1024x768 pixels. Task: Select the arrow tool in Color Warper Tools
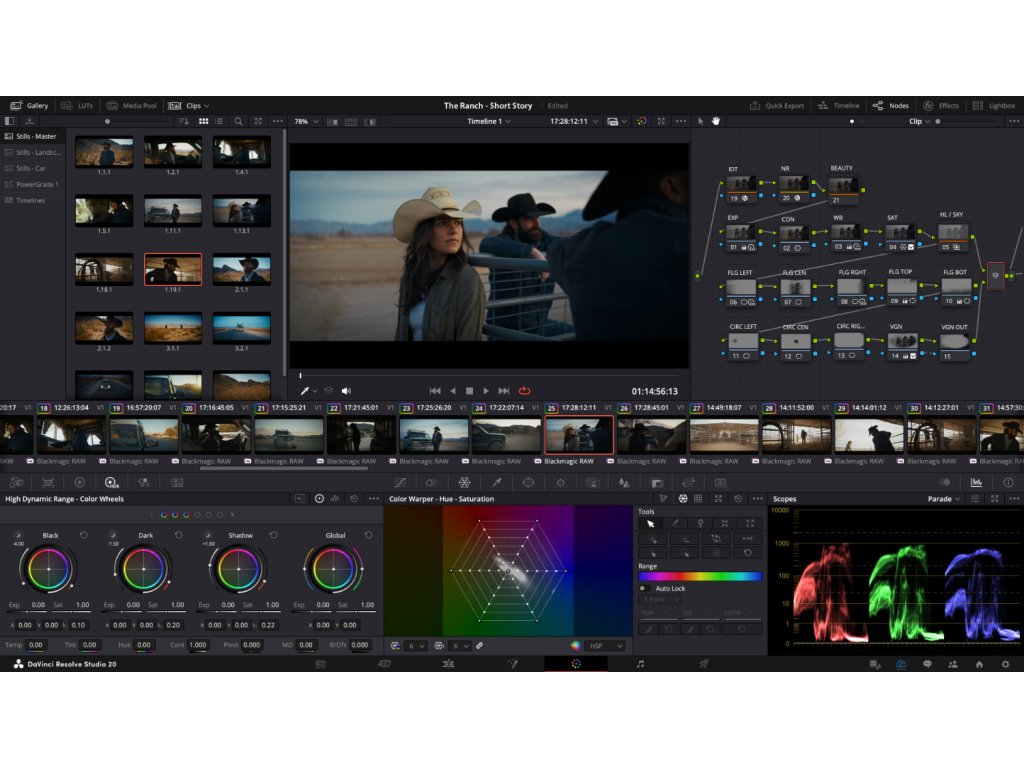pyautogui.click(x=650, y=523)
